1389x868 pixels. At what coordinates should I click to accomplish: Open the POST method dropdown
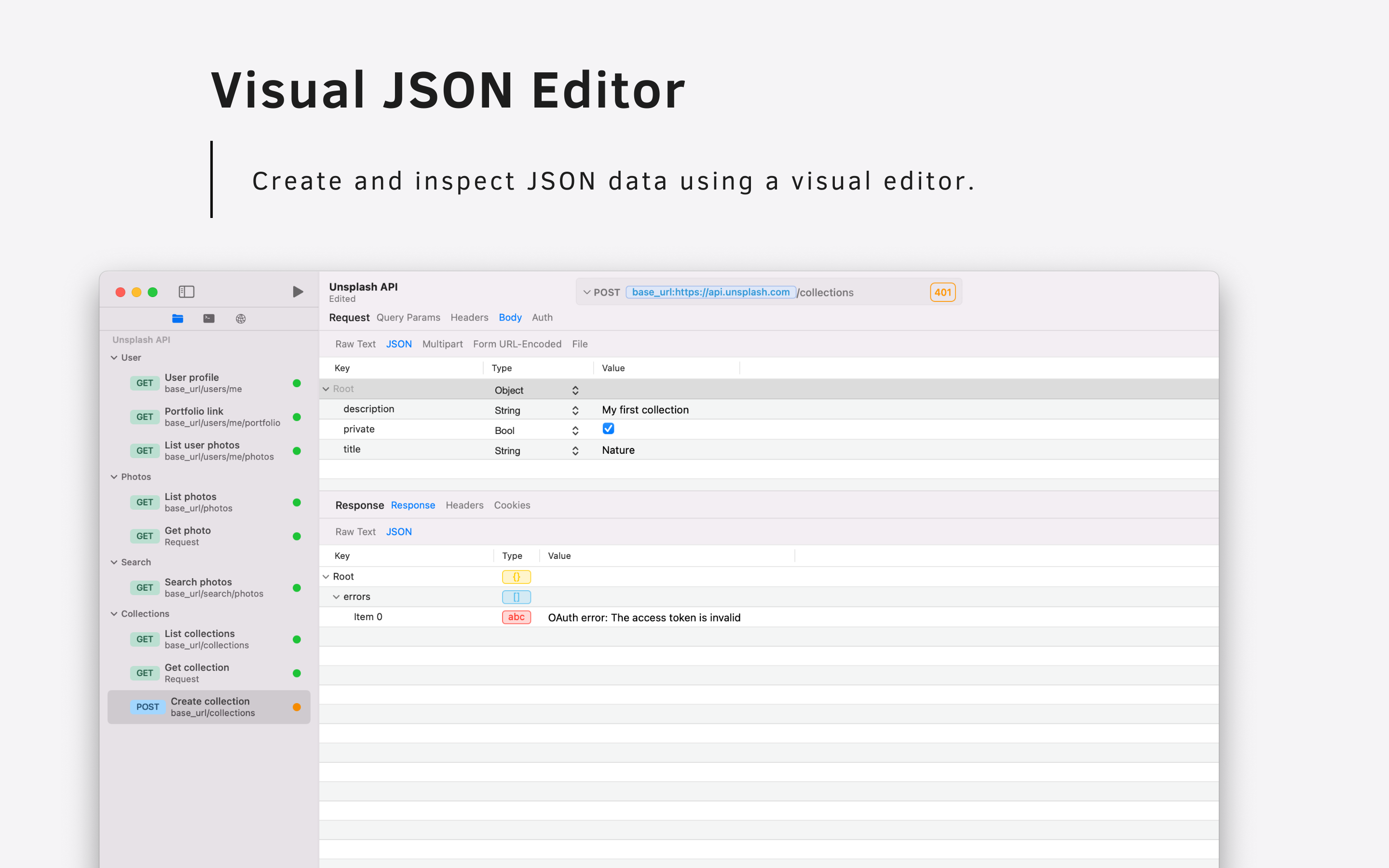tap(601, 292)
